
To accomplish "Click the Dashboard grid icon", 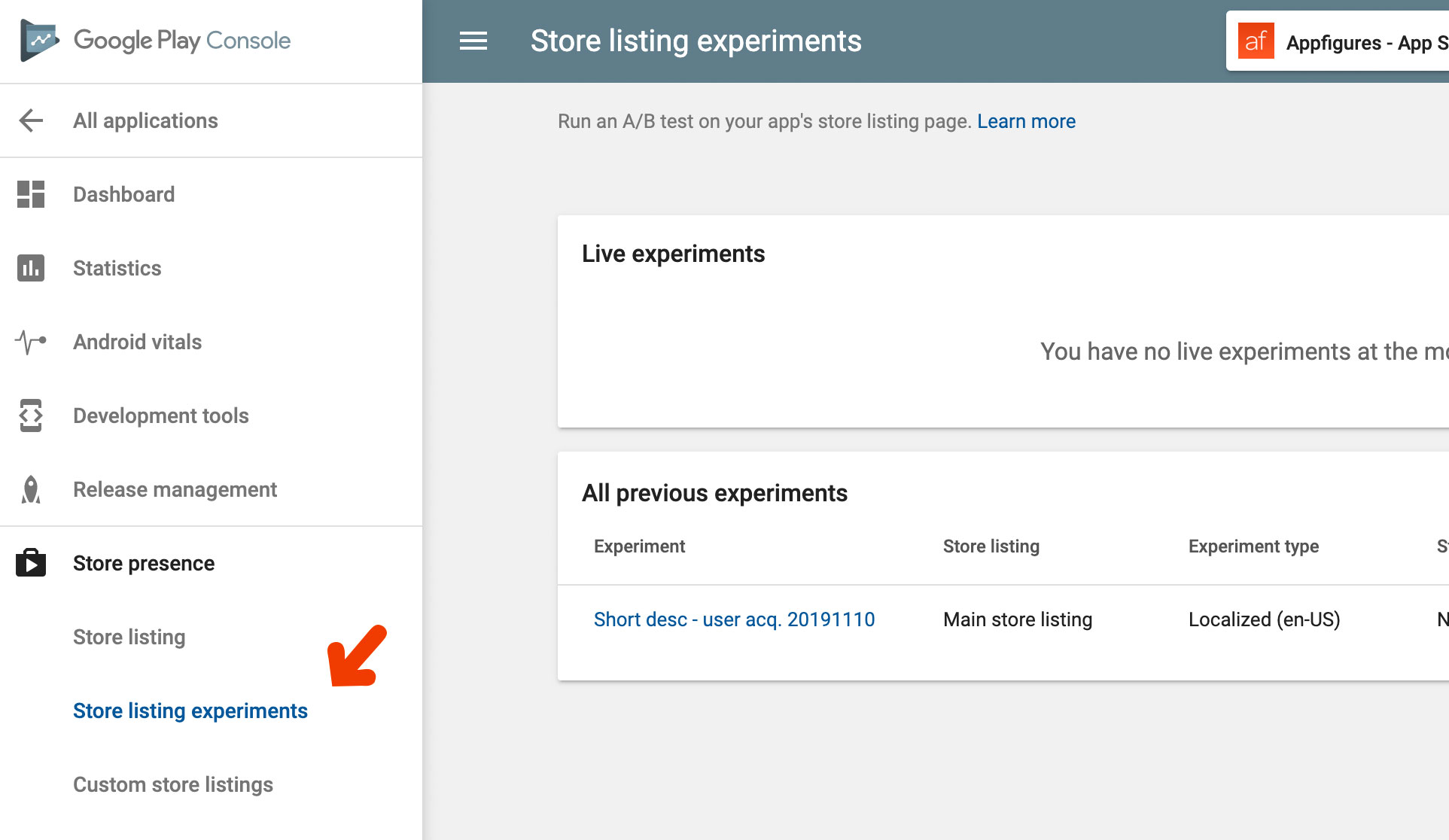I will click(x=31, y=194).
